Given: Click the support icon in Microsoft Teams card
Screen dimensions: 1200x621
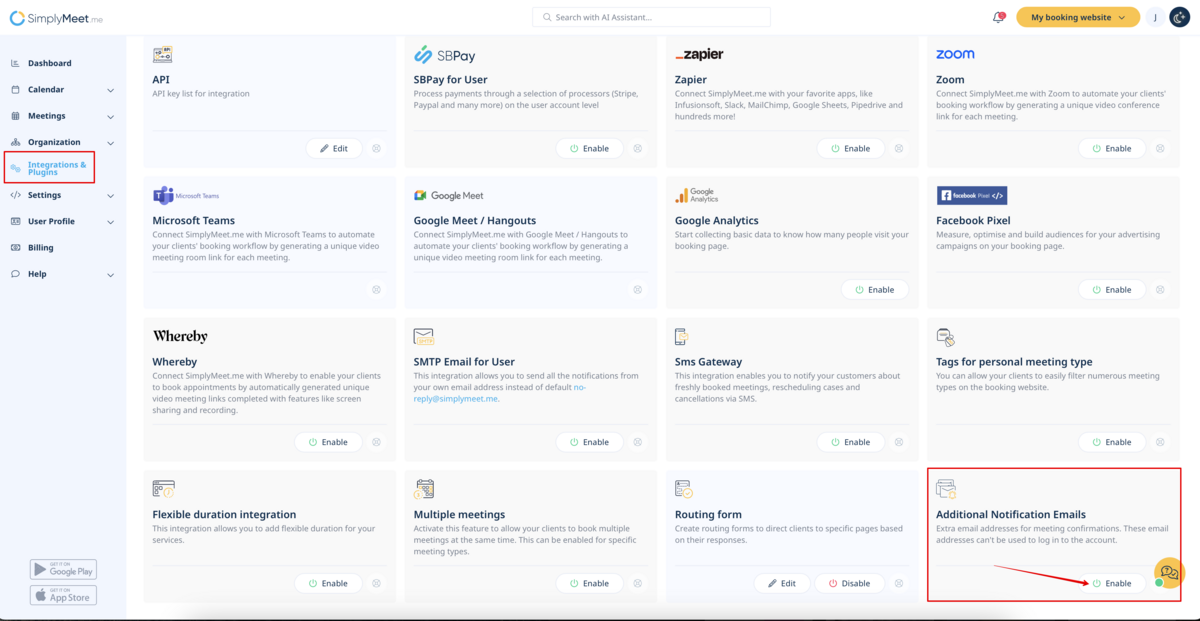Looking at the screenshot, I should [x=376, y=290].
